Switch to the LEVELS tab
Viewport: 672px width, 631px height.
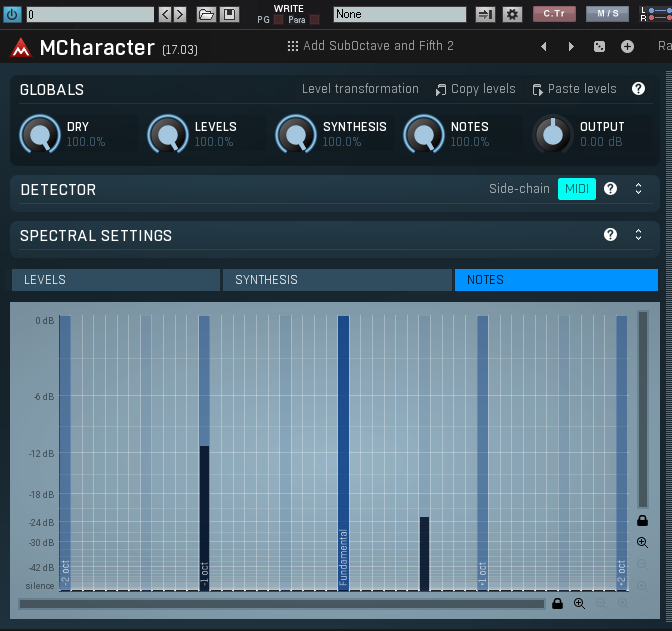coord(116,280)
